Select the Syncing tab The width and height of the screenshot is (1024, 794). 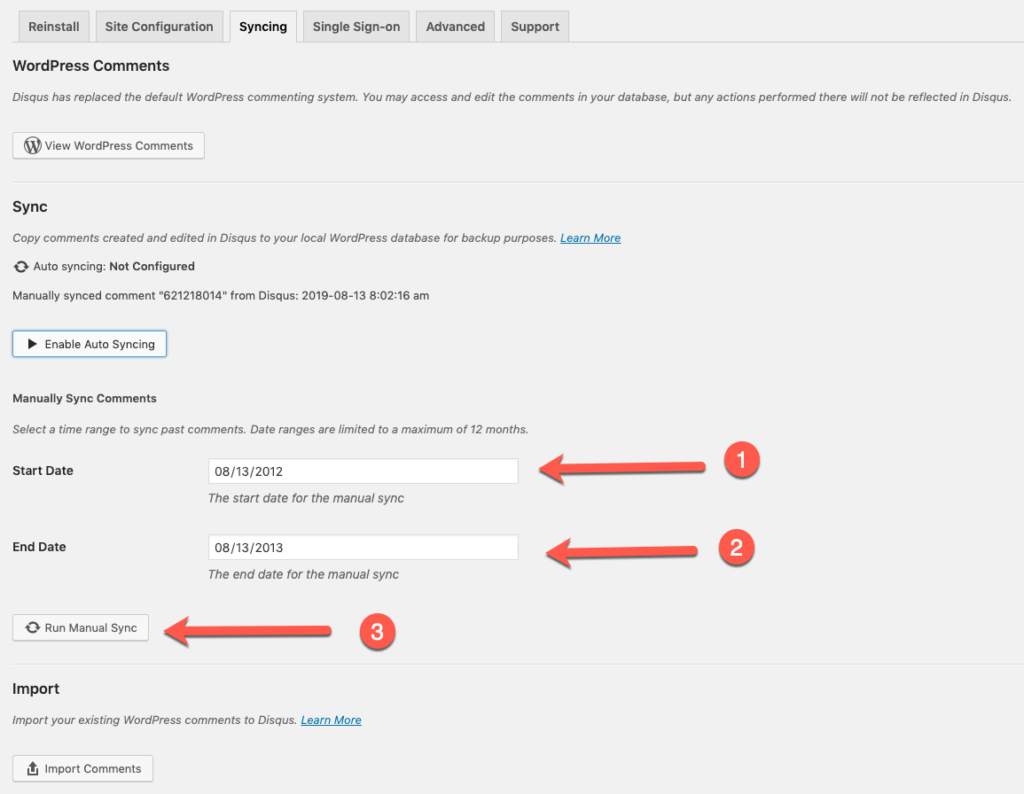[263, 27]
